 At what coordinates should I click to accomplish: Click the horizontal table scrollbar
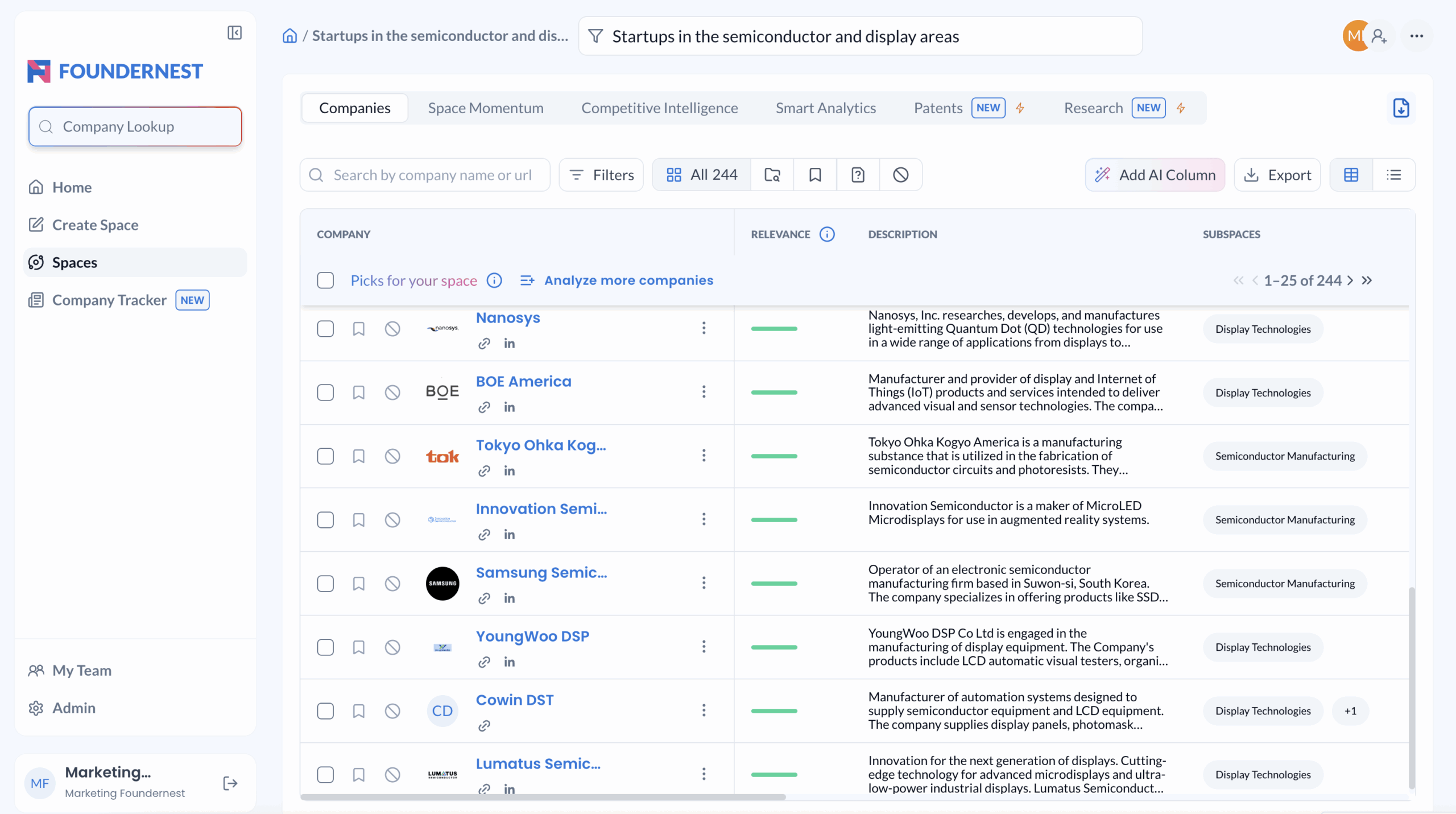click(x=543, y=797)
